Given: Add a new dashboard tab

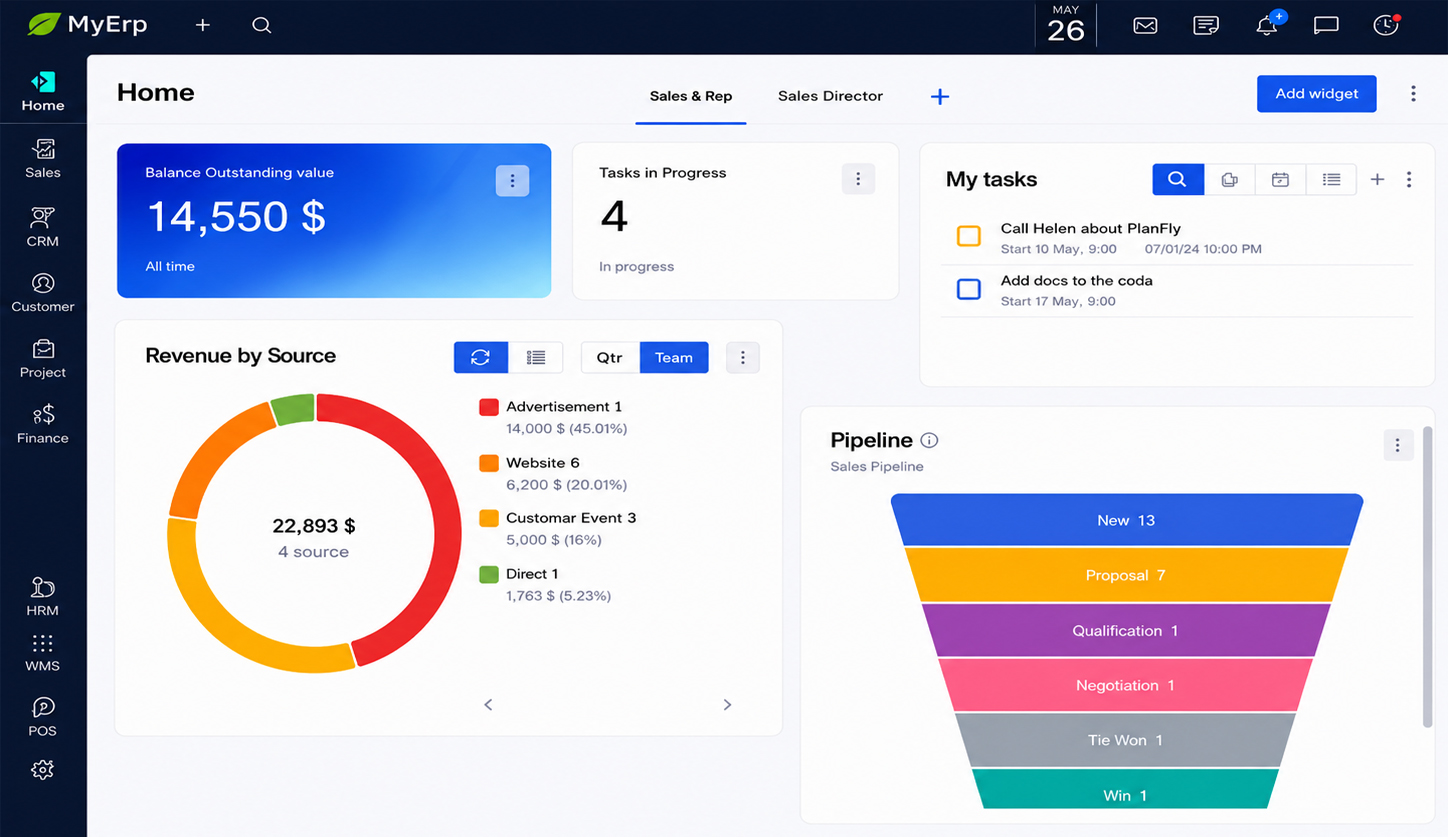Looking at the screenshot, I should pos(940,96).
